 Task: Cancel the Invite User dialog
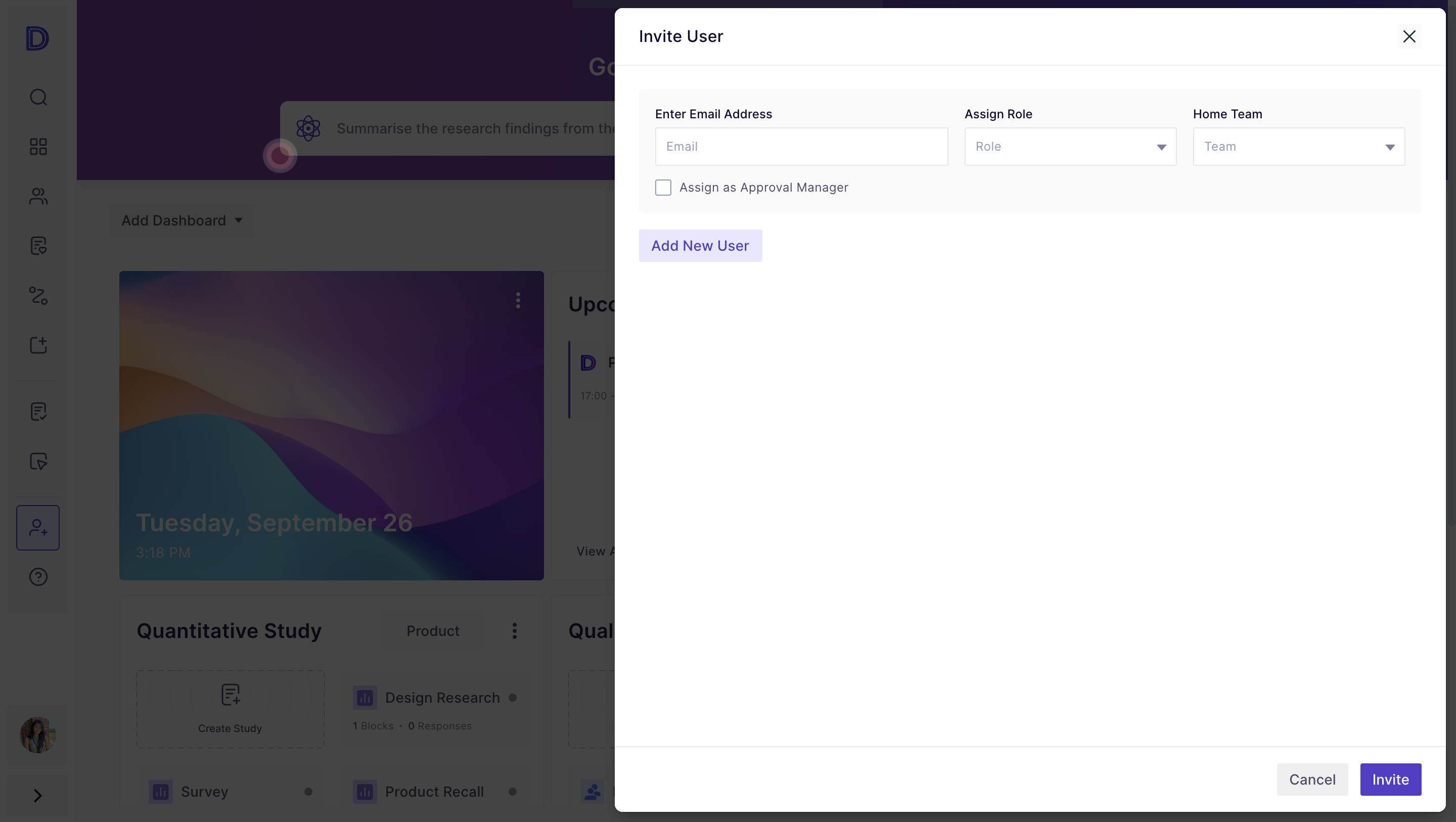tap(1312, 780)
